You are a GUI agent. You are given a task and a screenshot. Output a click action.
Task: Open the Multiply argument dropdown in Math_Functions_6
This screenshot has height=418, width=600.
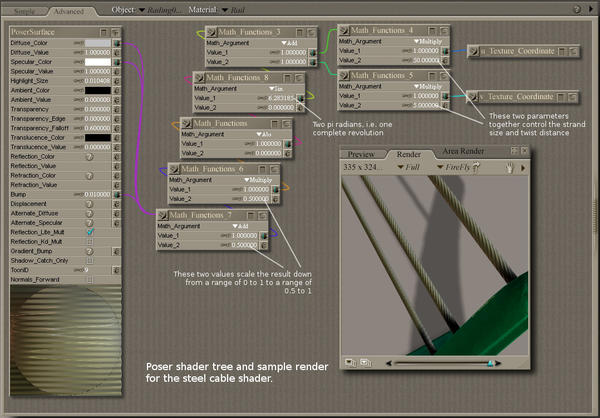[x=258, y=180]
